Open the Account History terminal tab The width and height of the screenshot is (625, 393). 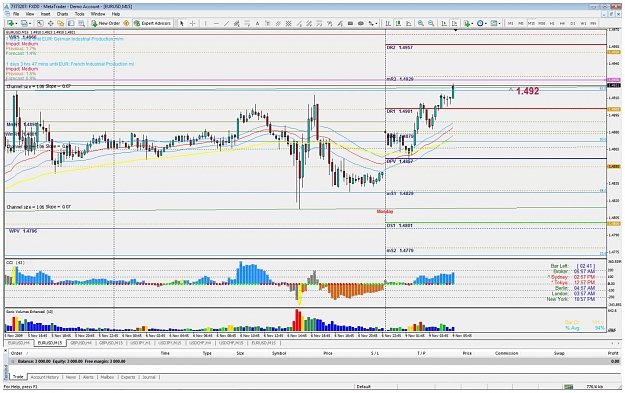click(x=45, y=377)
